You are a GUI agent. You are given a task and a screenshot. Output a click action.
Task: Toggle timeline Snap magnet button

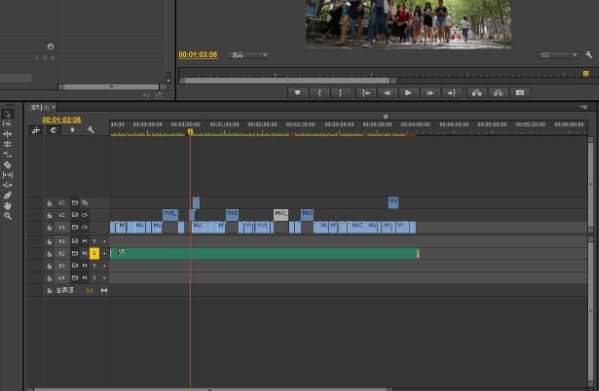pos(53,130)
